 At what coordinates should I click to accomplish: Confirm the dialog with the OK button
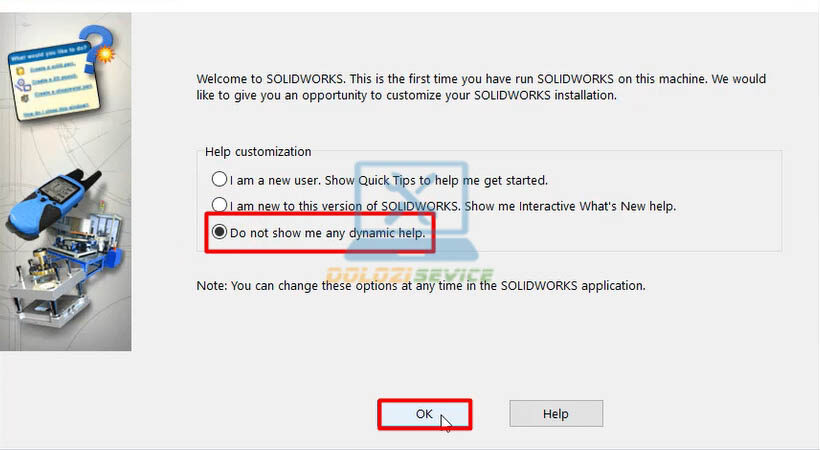tap(425, 414)
